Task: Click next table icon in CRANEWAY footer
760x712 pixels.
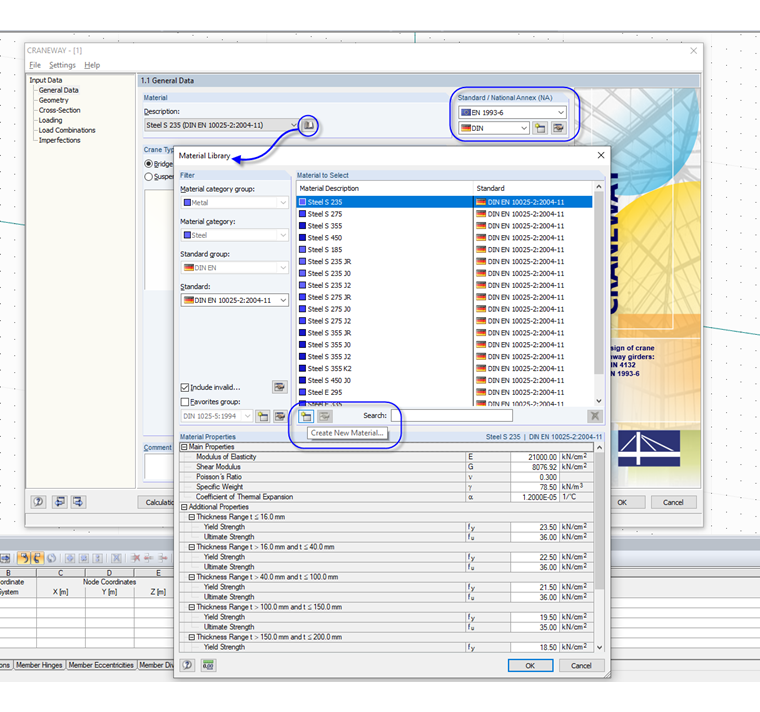Action: click(78, 502)
